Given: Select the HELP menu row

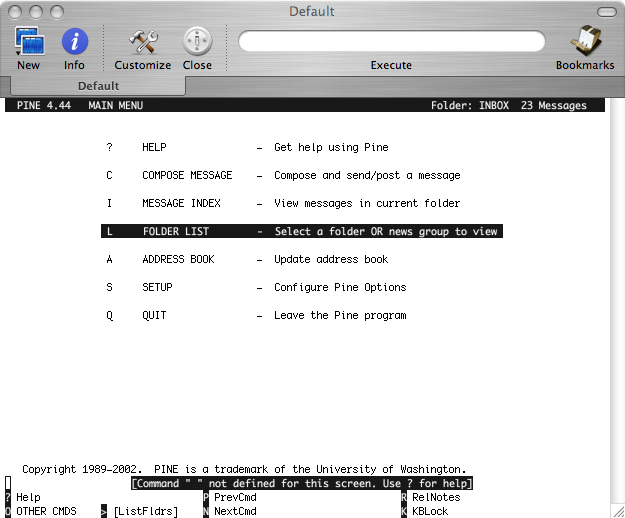Looking at the screenshot, I should 248,147.
